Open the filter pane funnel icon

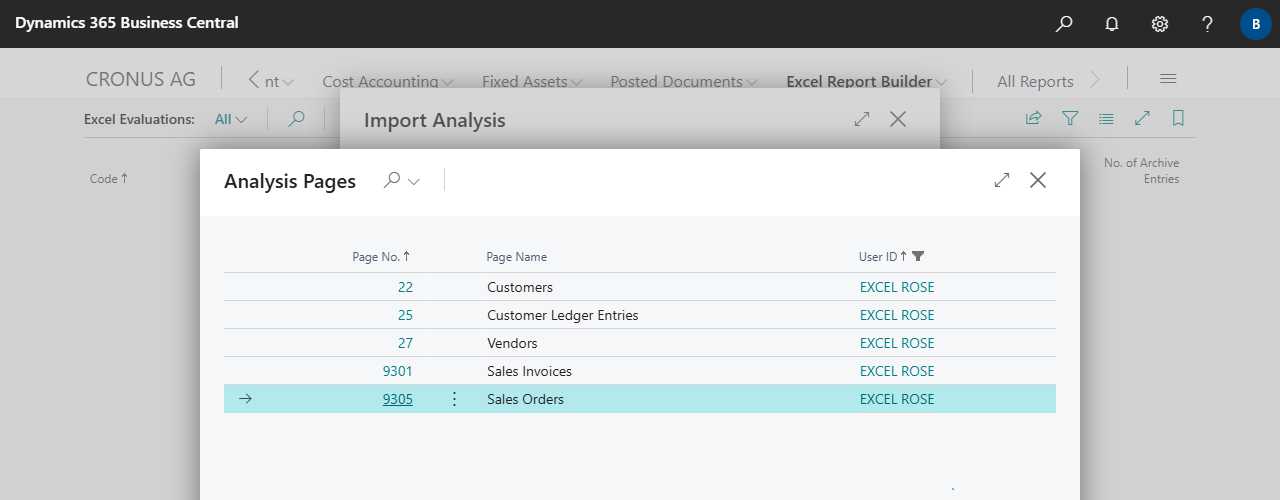(x=1070, y=118)
